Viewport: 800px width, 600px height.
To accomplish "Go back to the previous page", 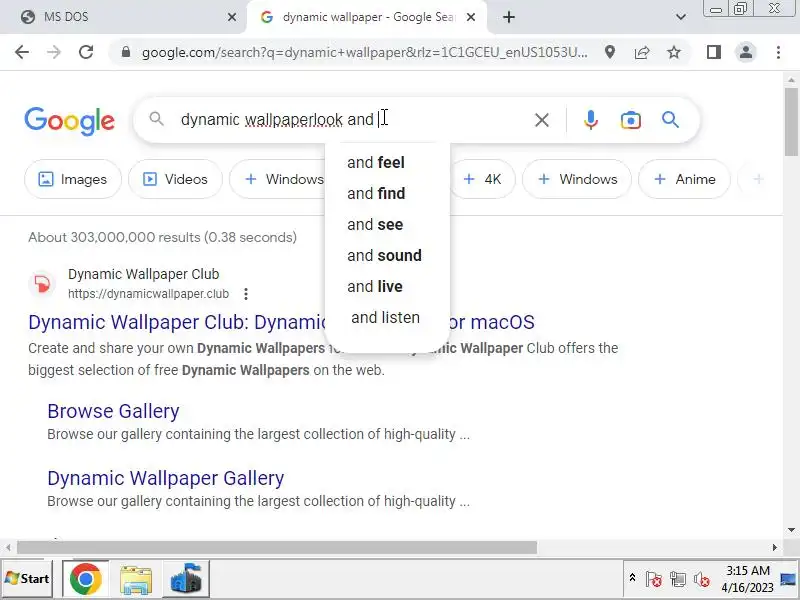I will pyautogui.click(x=22, y=52).
